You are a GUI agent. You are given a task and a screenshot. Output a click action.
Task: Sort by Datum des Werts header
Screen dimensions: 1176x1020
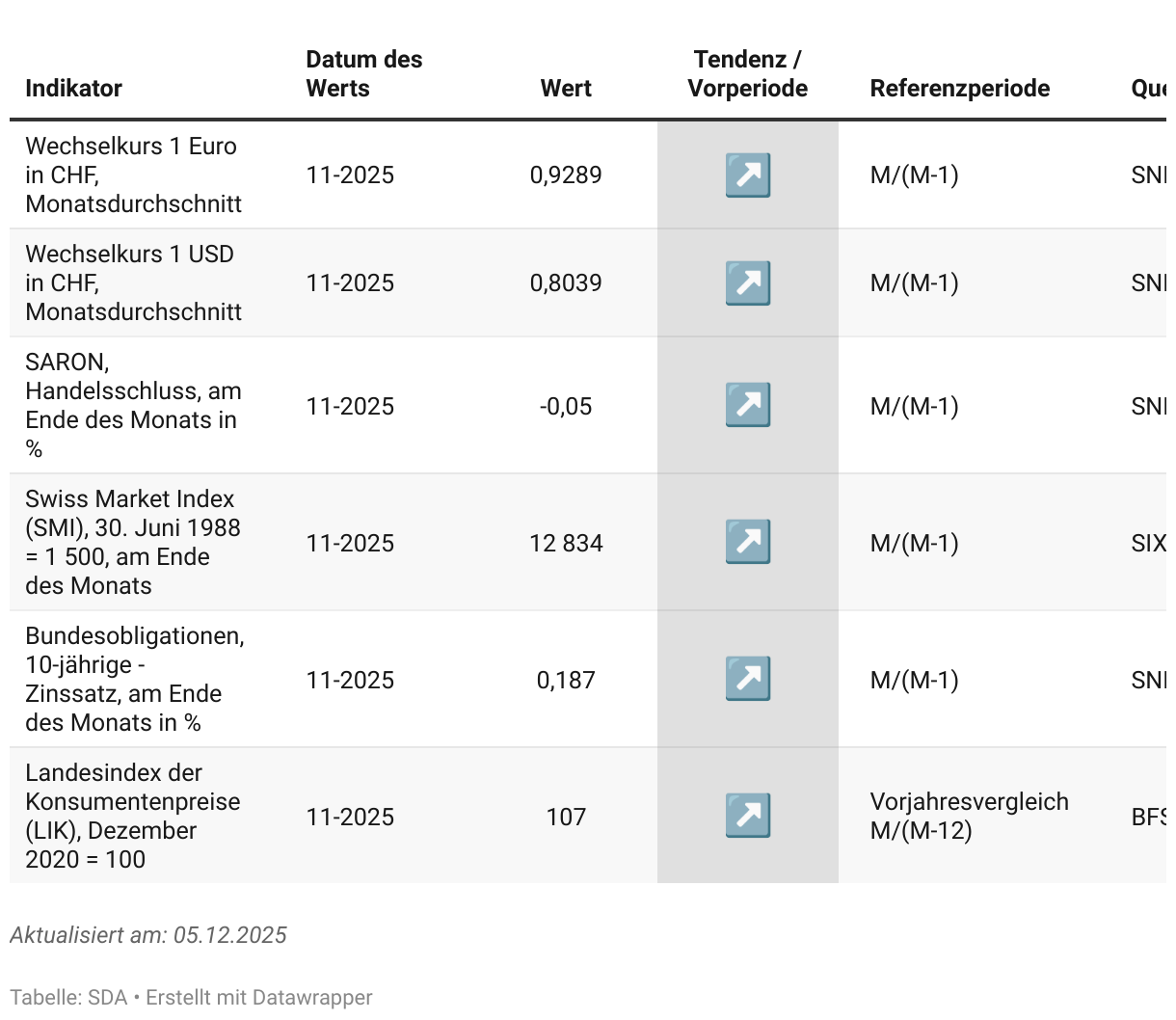(363, 74)
